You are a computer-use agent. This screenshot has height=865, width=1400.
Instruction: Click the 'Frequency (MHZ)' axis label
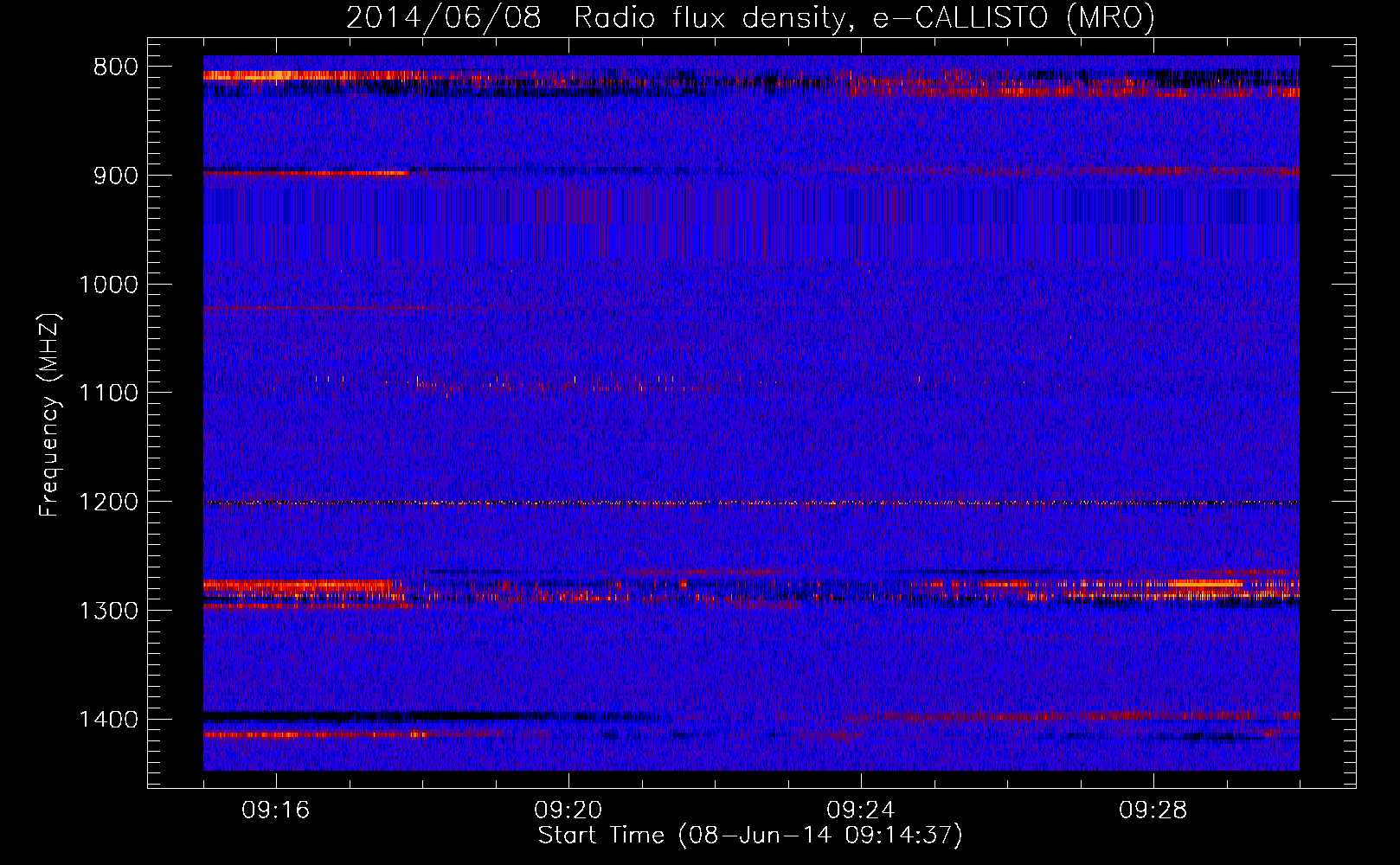(x=49, y=415)
